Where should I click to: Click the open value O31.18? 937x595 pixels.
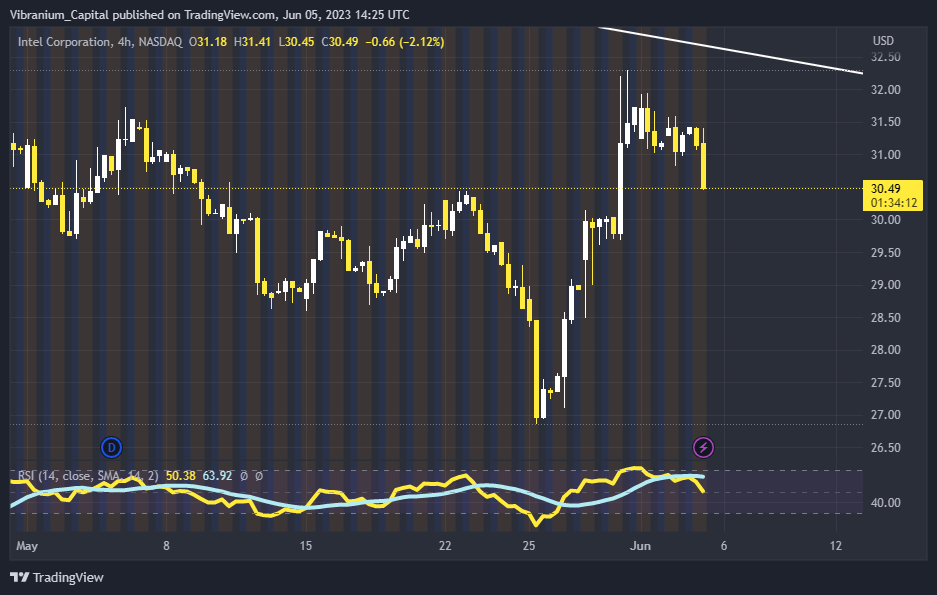pos(207,42)
